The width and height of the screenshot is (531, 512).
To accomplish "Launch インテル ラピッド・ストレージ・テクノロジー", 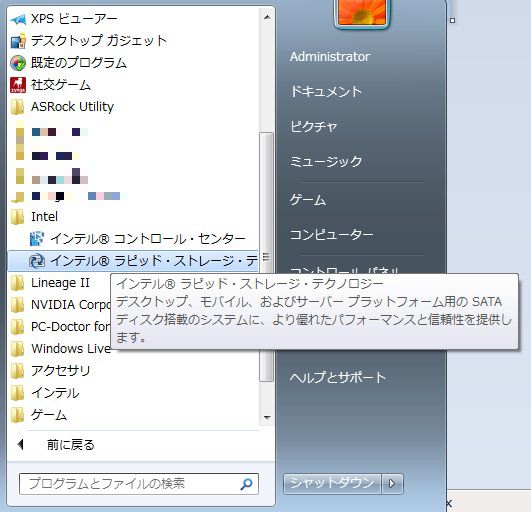I will [133, 261].
